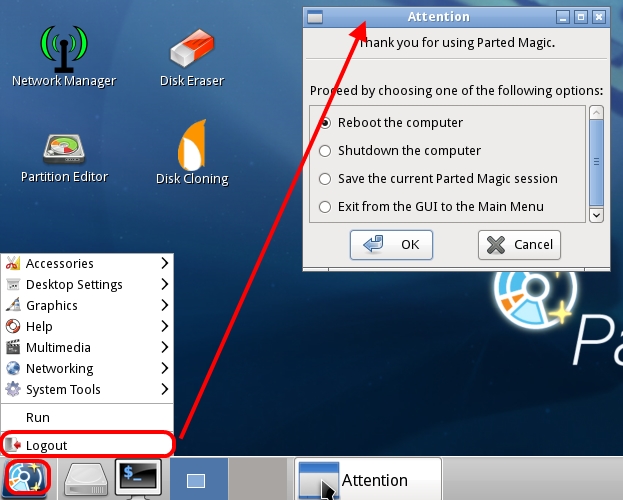This screenshot has height=500, width=623.
Task: Select Exit from the GUI to Main Menu
Action: point(431,207)
